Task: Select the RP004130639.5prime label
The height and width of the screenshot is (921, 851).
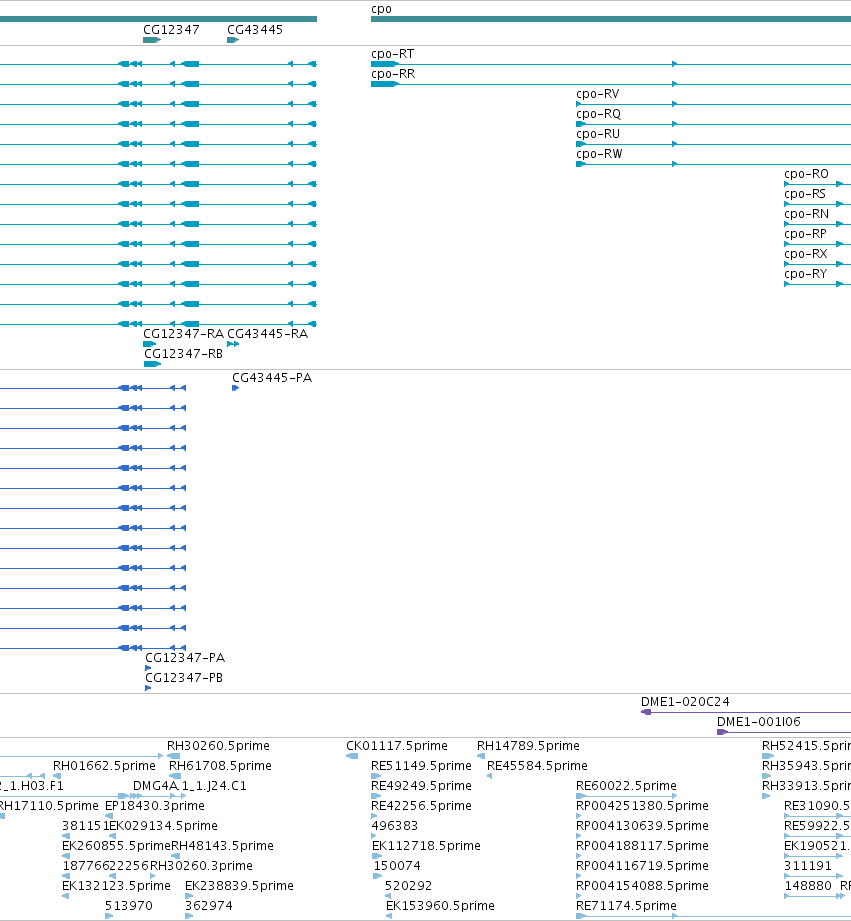Action: click(x=642, y=826)
